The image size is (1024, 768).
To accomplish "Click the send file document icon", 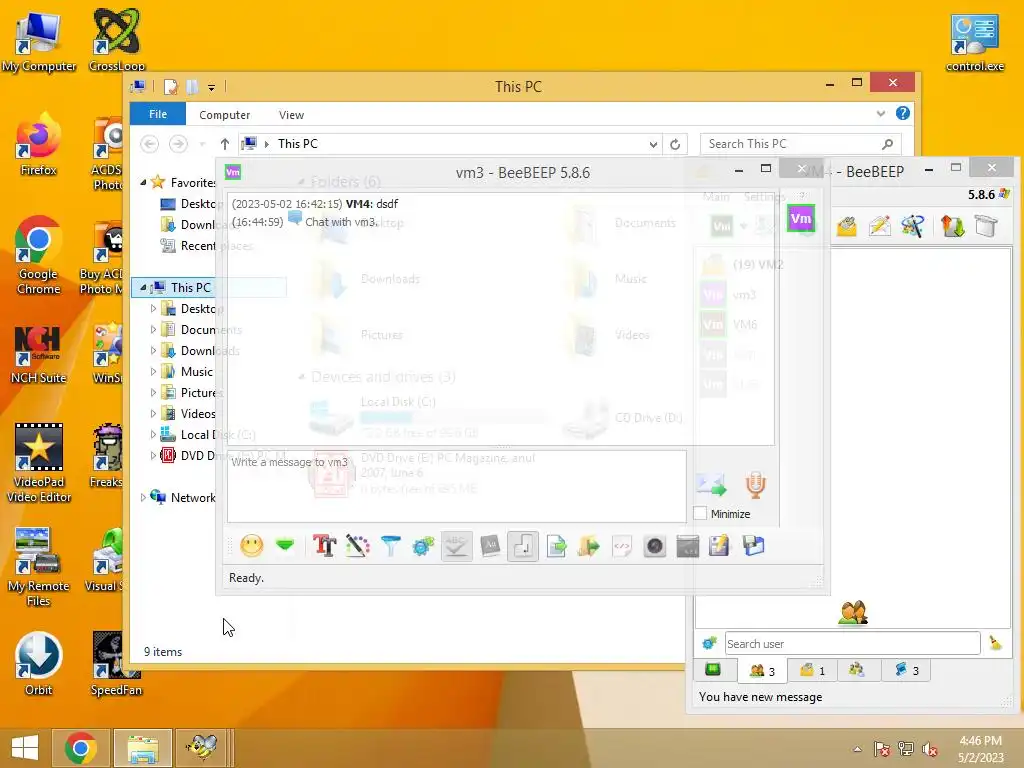I will pyautogui.click(x=556, y=546).
